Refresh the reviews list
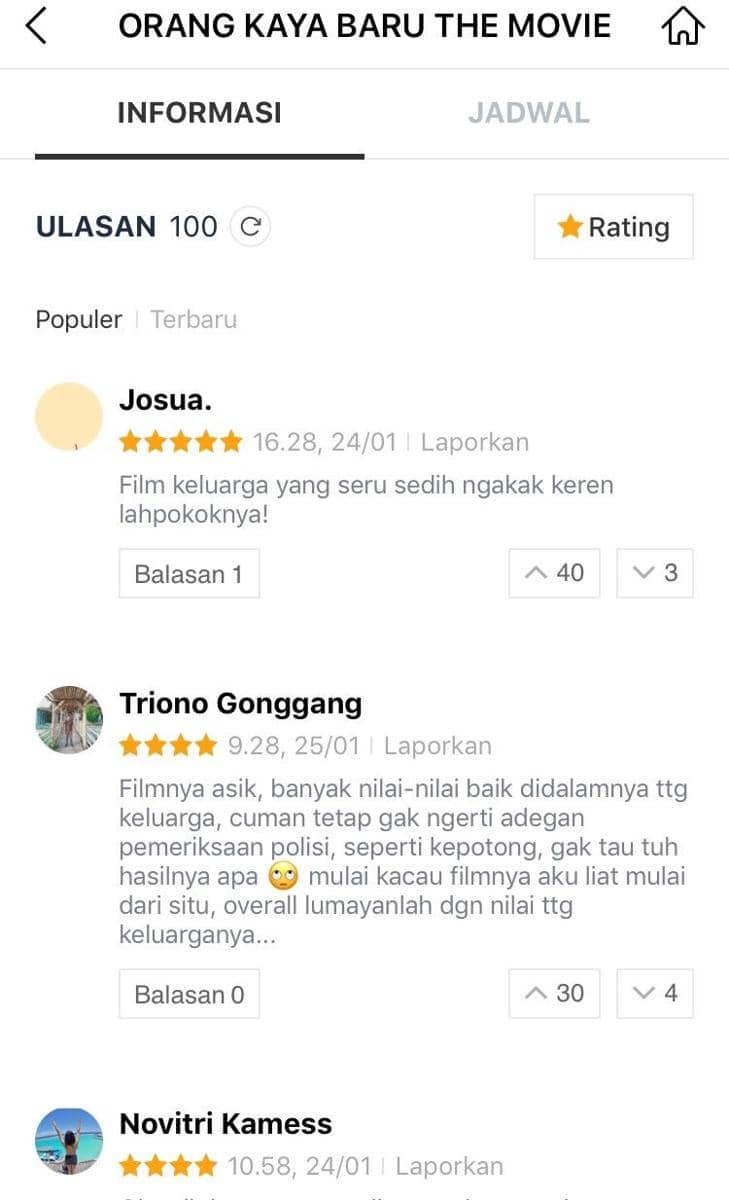The height and width of the screenshot is (1200, 729). pos(250,227)
